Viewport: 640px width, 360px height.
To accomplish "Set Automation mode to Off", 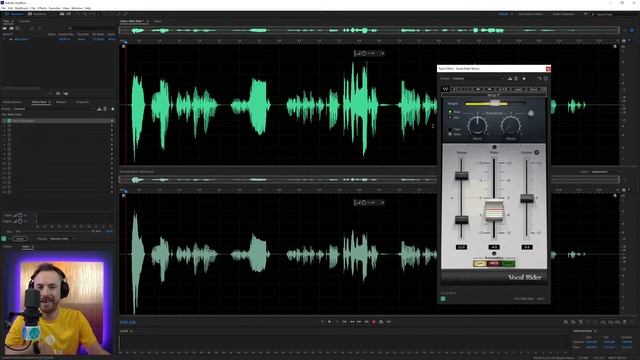I will pyautogui.click(x=479, y=264).
